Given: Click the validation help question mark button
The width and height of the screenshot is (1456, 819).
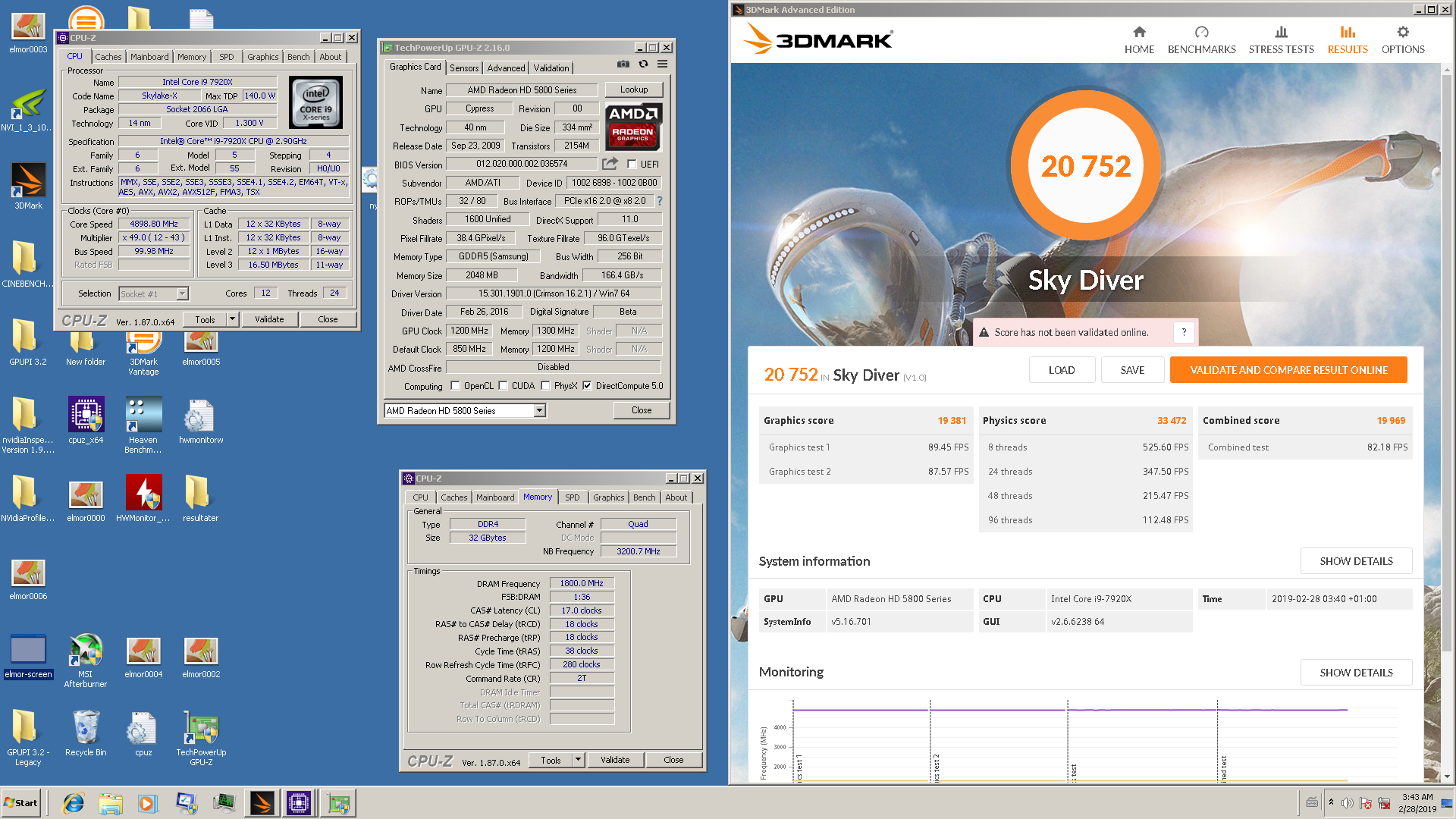Looking at the screenshot, I should pos(1184,332).
